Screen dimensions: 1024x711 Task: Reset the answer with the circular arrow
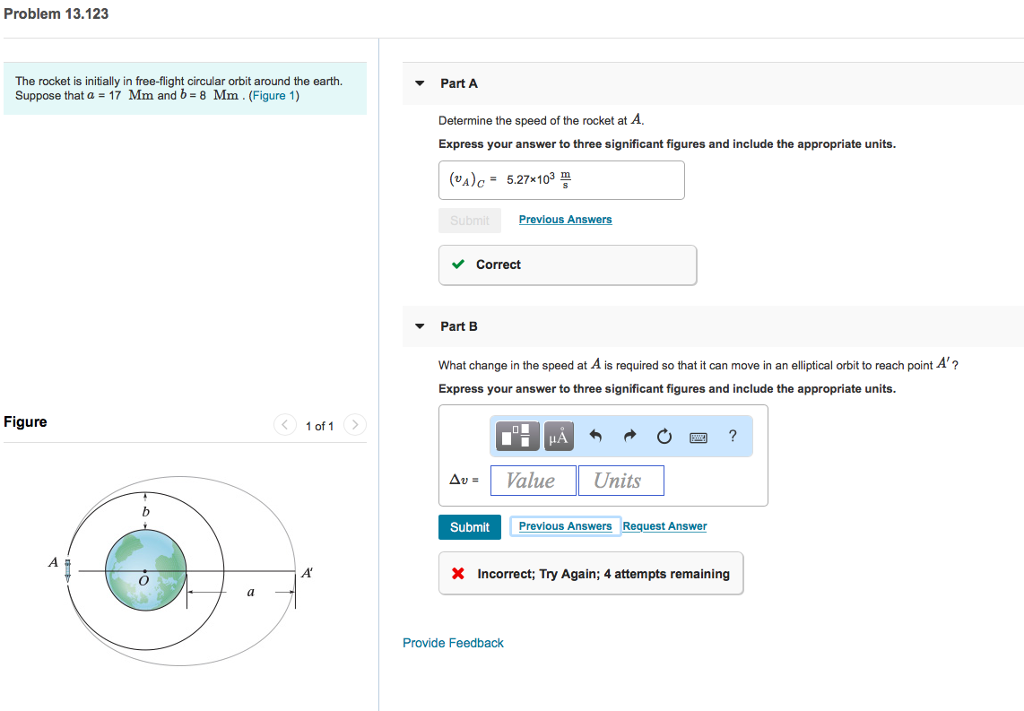(664, 436)
